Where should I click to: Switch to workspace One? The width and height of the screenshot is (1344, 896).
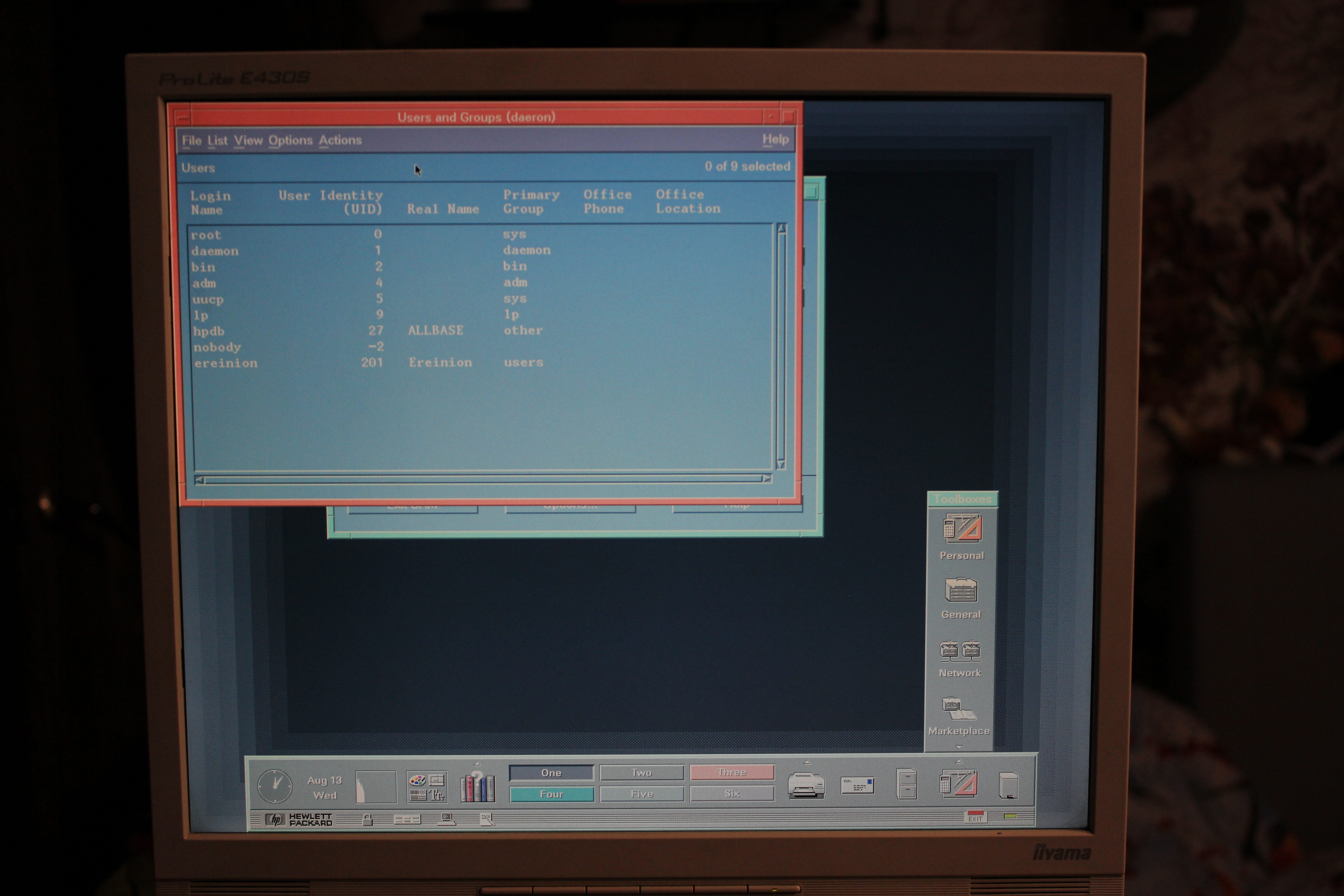(x=551, y=773)
